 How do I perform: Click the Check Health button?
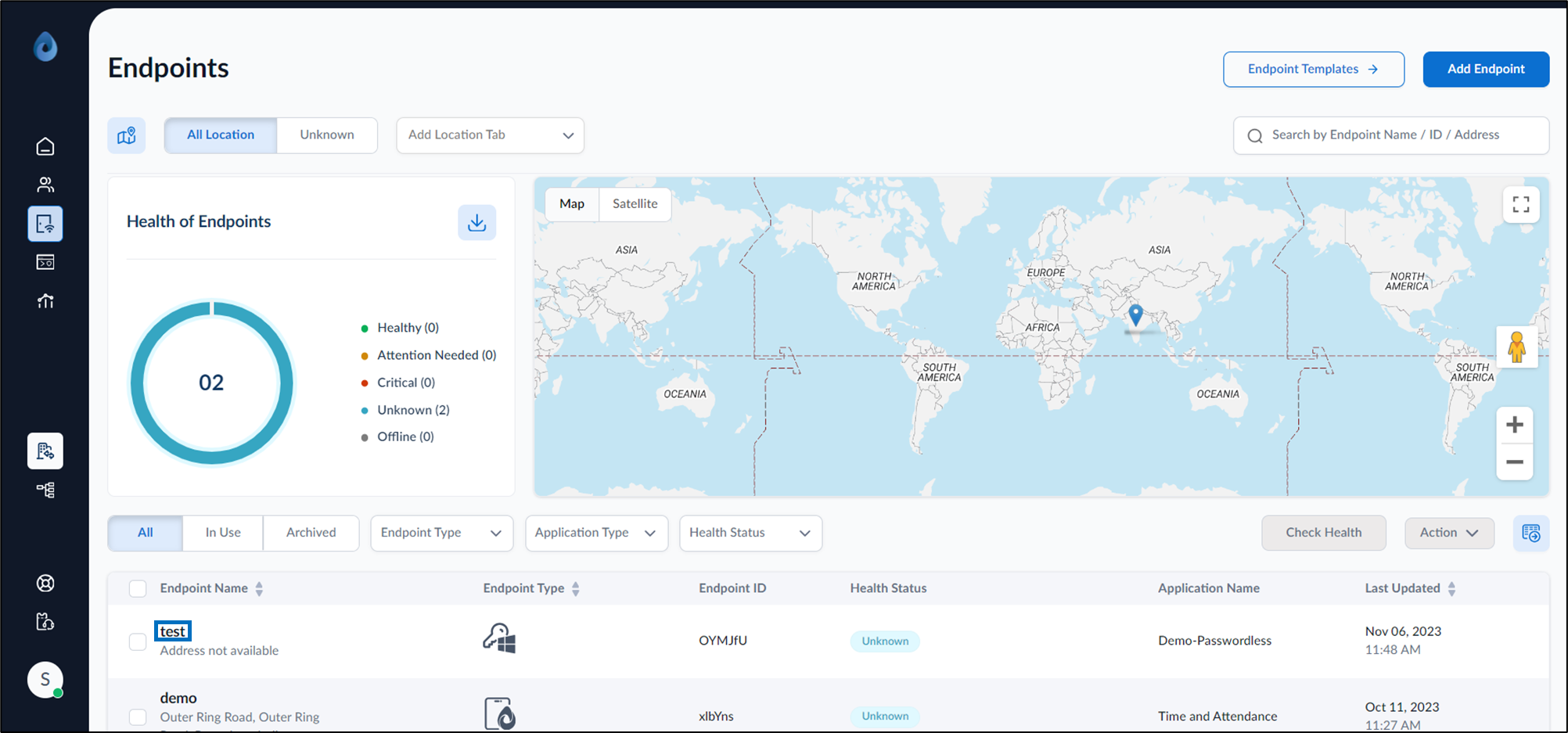point(1324,533)
